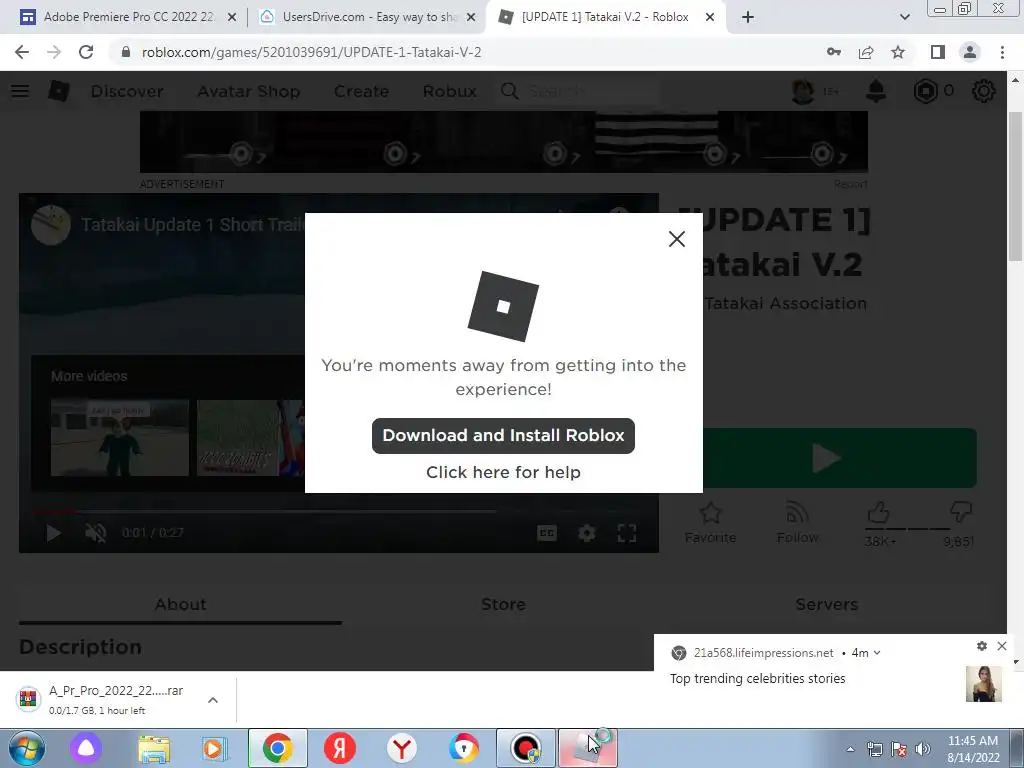The image size is (1024, 768).
Task: Close the UsersDrive.com tab
Action: click(x=471, y=18)
